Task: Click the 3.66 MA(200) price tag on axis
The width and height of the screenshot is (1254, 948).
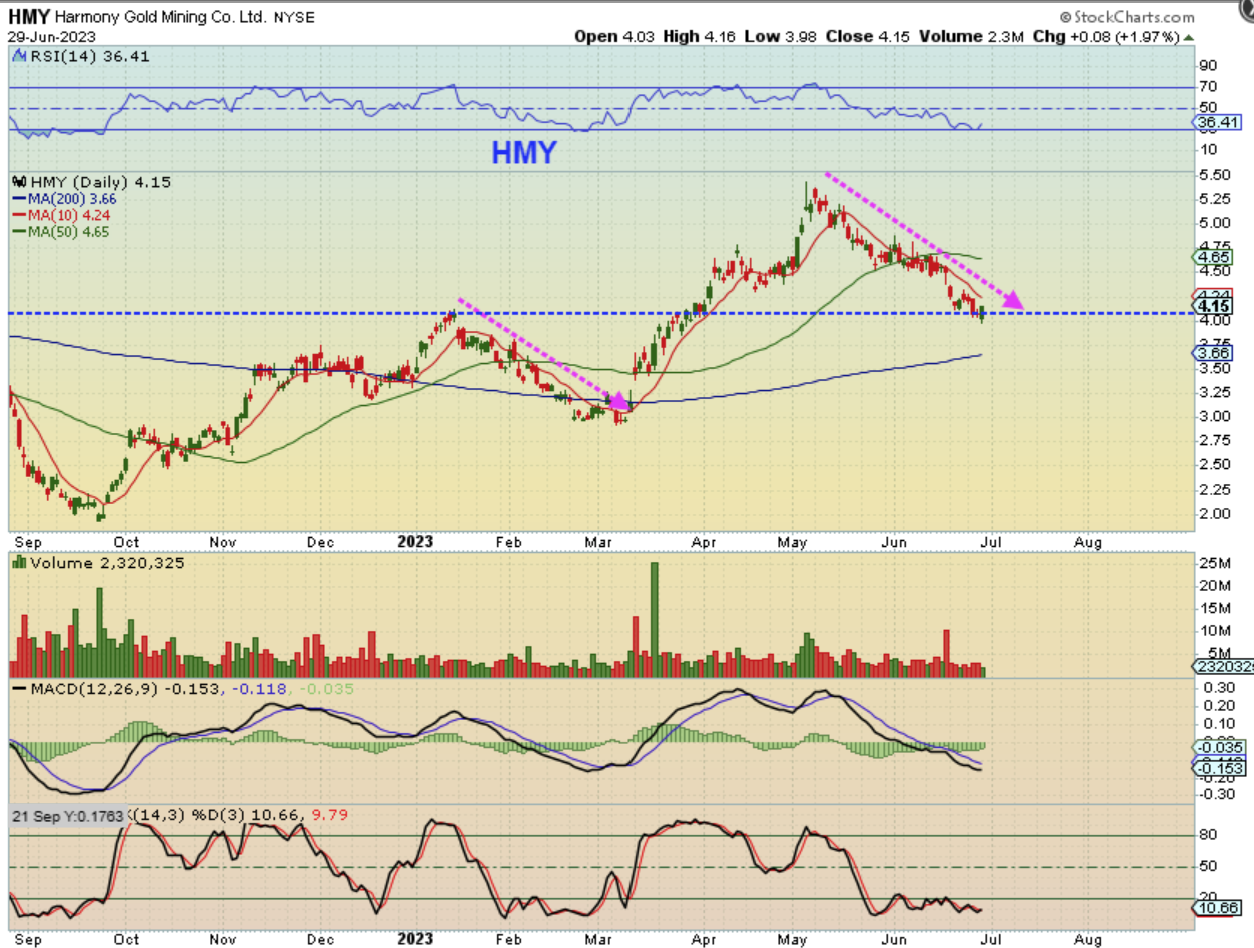Action: pyautogui.click(x=1214, y=352)
